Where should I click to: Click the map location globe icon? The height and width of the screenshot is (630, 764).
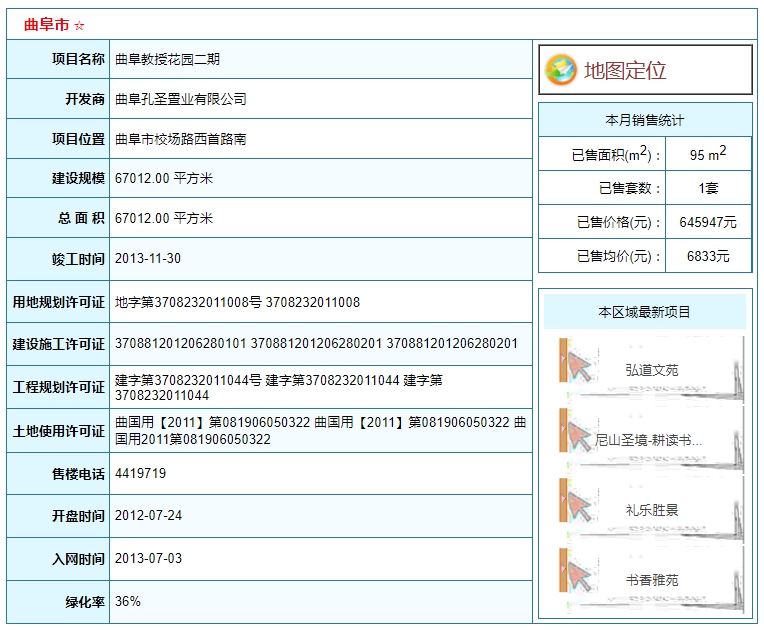pyautogui.click(x=561, y=70)
